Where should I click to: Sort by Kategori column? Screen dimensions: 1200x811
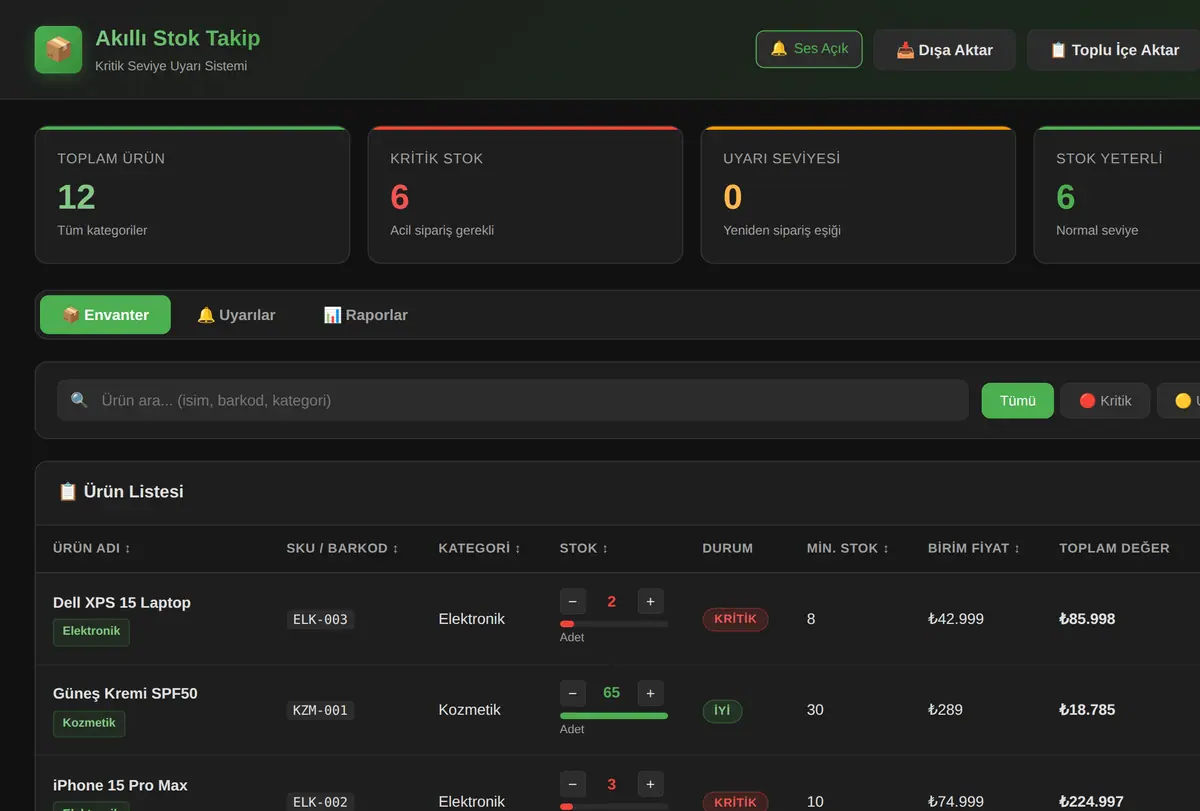point(480,548)
